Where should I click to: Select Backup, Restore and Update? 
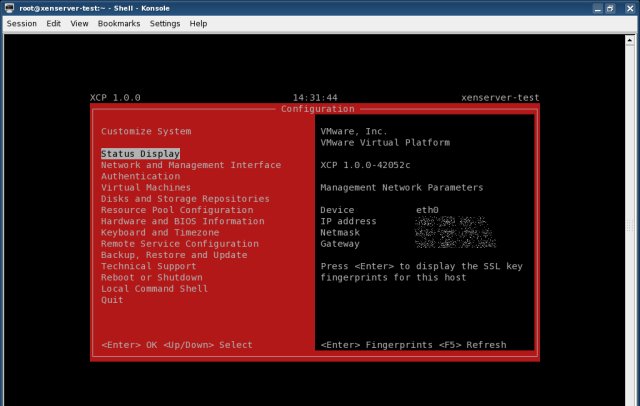pyautogui.click(x=174, y=255)
